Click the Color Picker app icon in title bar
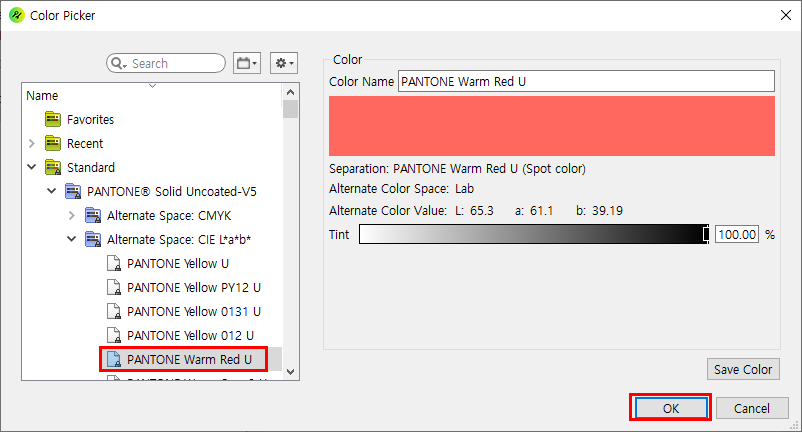The width and height of the screenshot is (802, 432). [16, 15]
